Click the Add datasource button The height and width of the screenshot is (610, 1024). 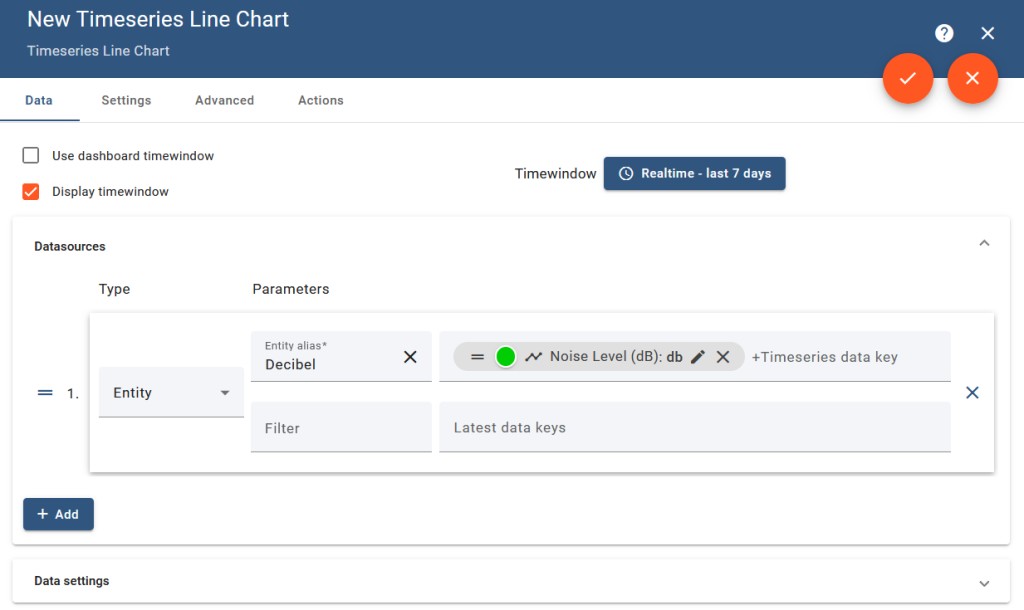[x=58, y=514]
